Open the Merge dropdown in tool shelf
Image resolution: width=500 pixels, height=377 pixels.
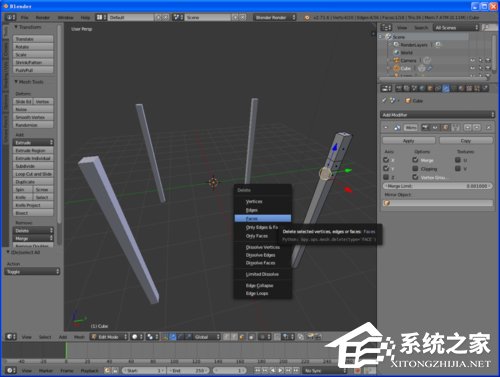click(x=33, y=238)
